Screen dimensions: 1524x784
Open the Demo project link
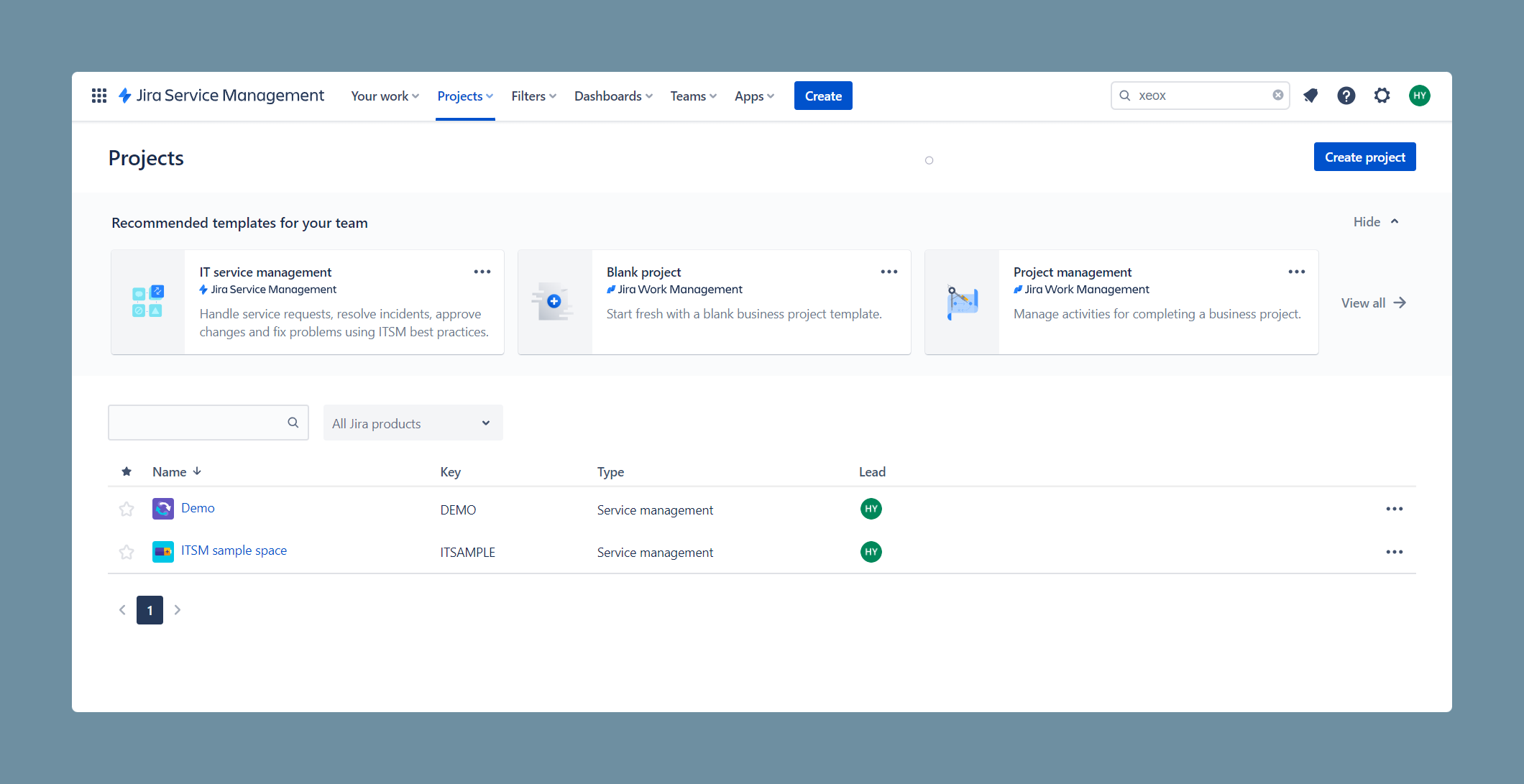tap(198, 508)
